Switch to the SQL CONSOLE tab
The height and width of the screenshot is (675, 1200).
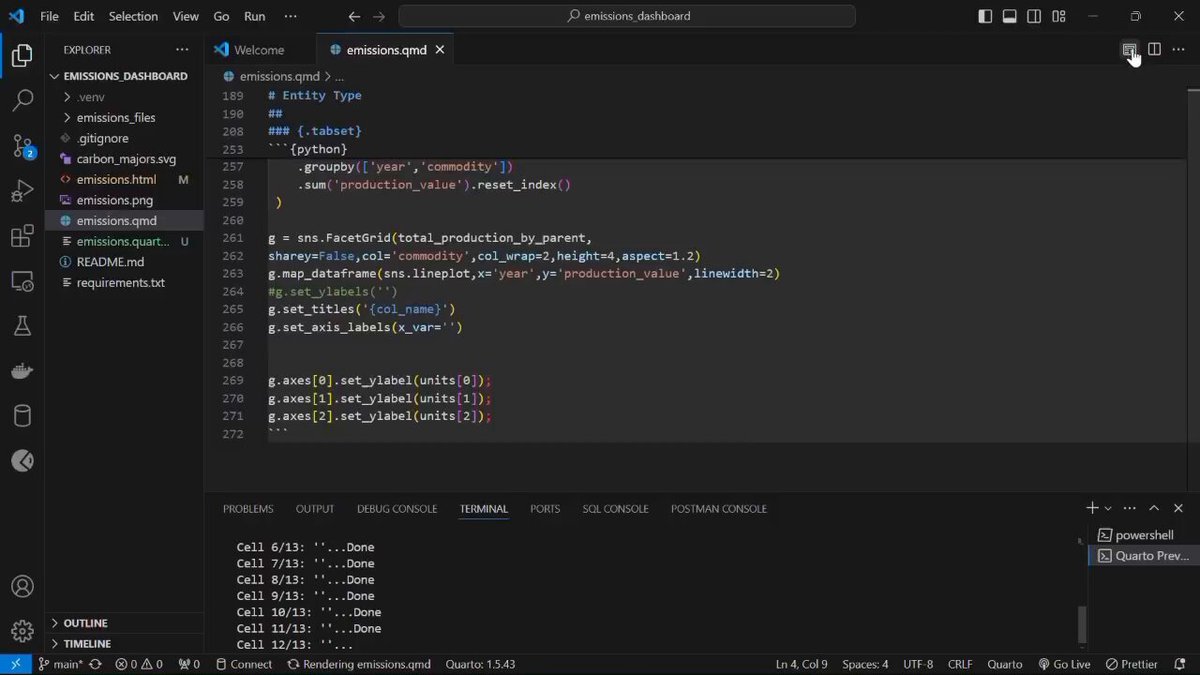tap(616, 509)
